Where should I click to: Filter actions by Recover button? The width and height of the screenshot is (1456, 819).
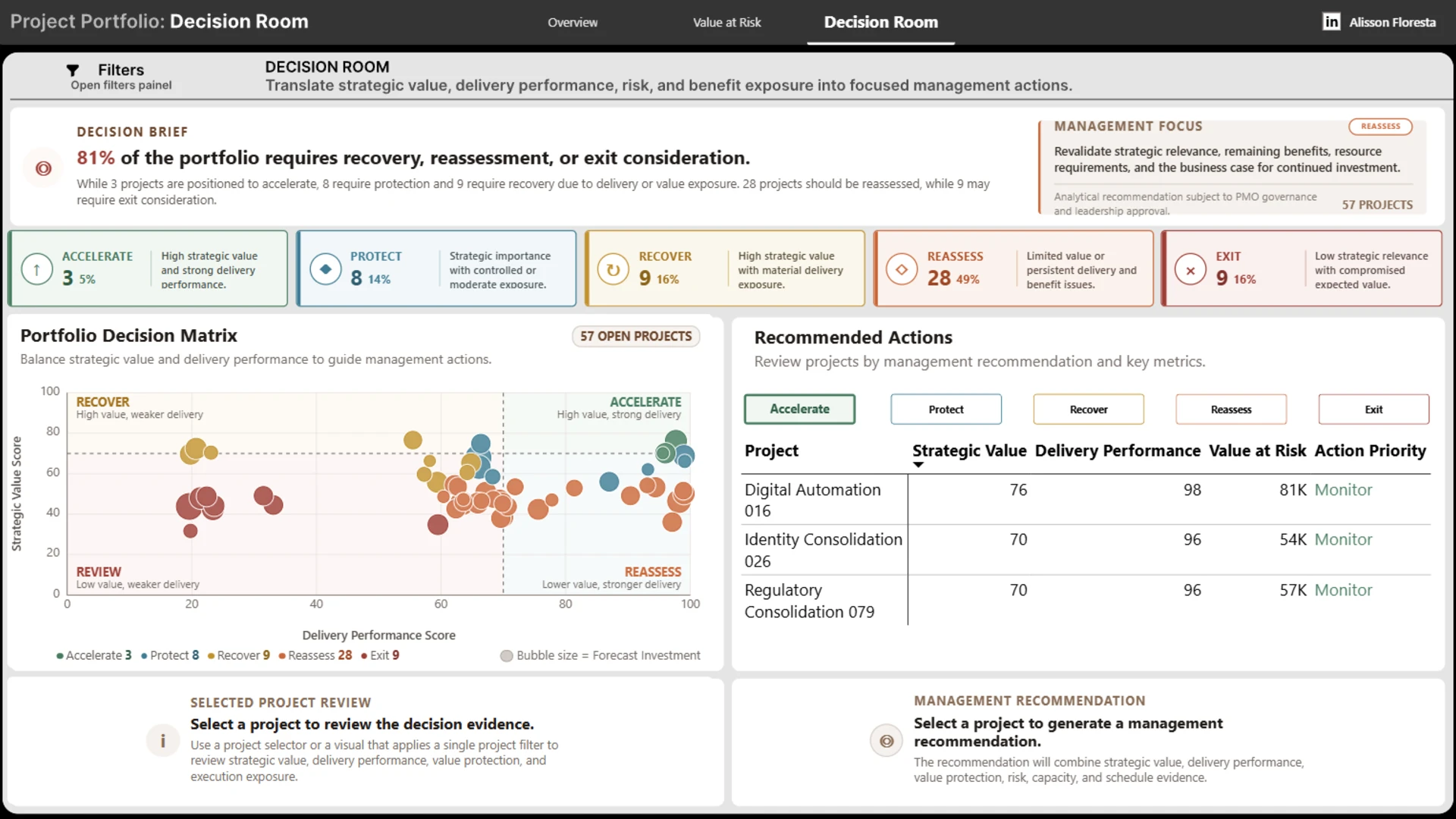point(1088,409)
